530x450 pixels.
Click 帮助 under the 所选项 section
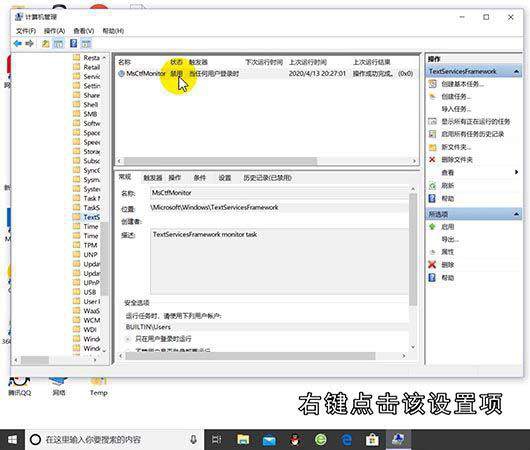(x=448, y=277)
